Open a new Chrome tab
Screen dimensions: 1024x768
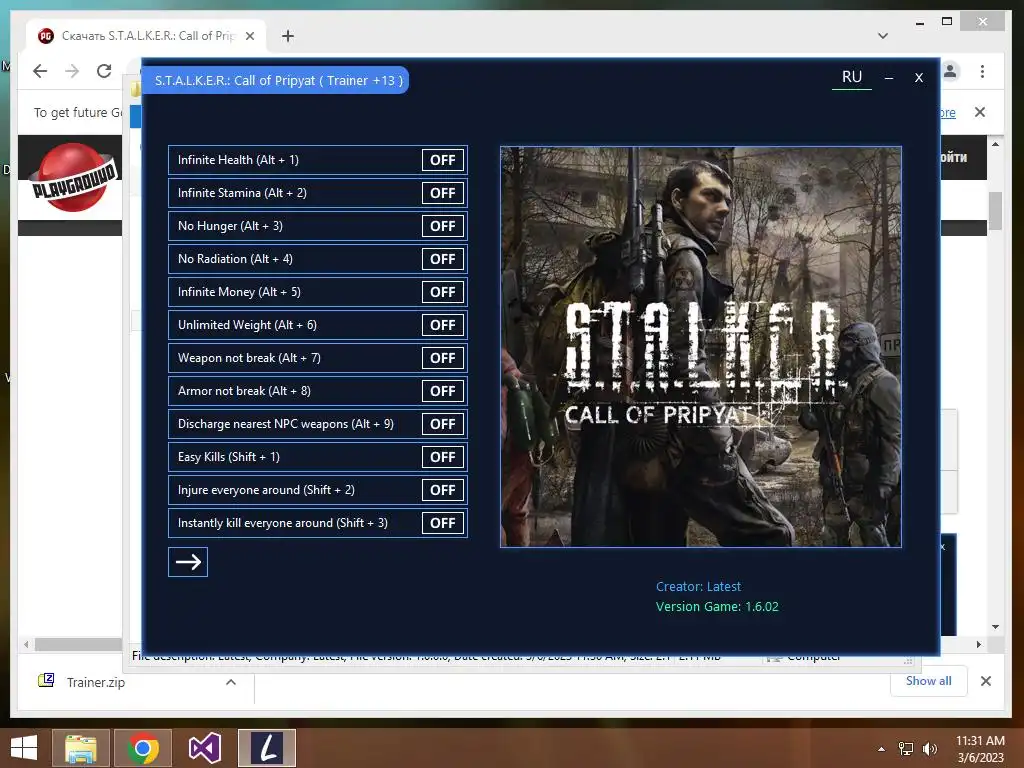click(x=287, y=36)
